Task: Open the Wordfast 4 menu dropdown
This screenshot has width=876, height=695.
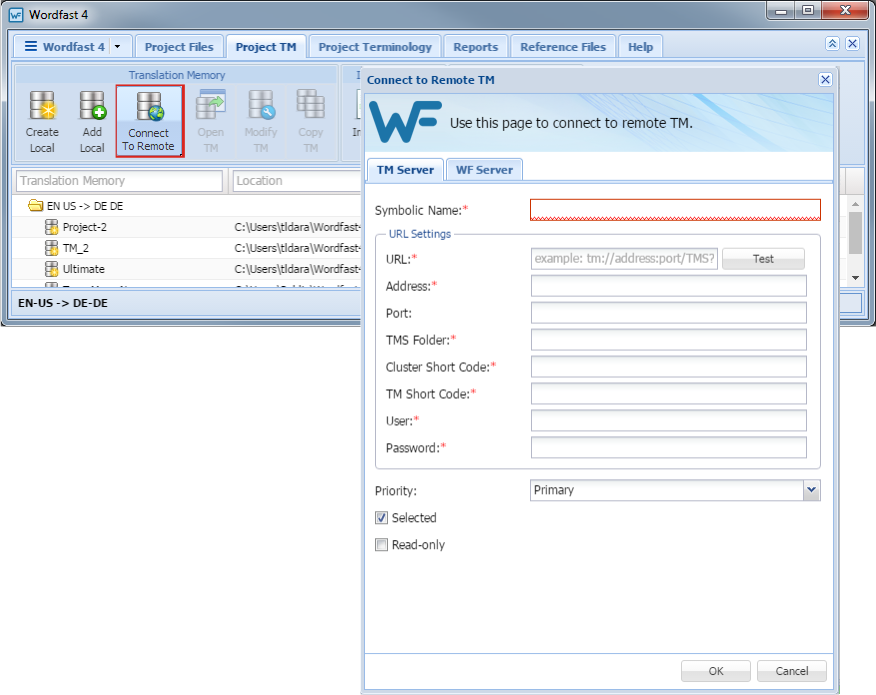Action: click(116, 45)
